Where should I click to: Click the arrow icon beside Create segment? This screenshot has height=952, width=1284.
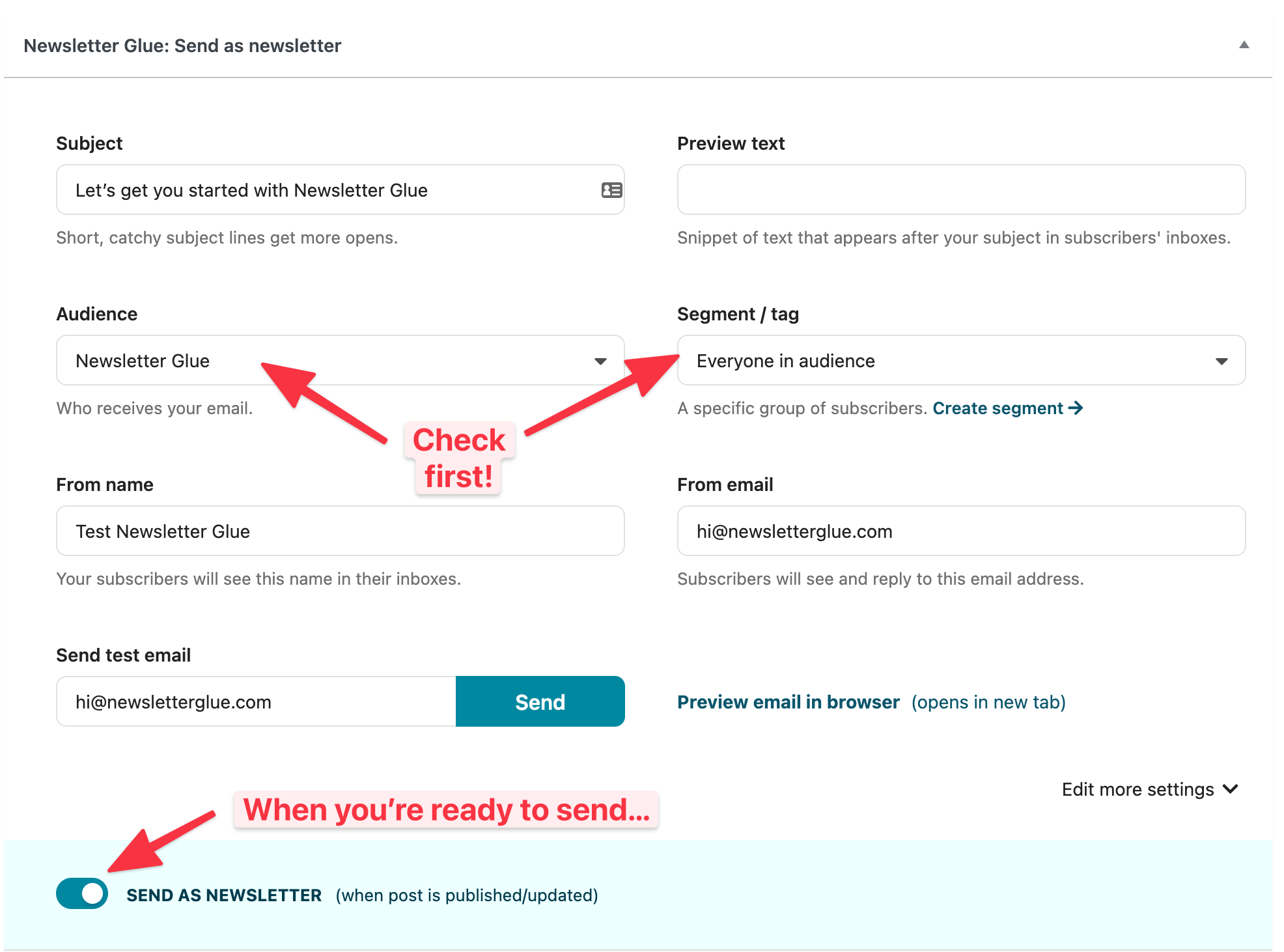coord(1076,408)
